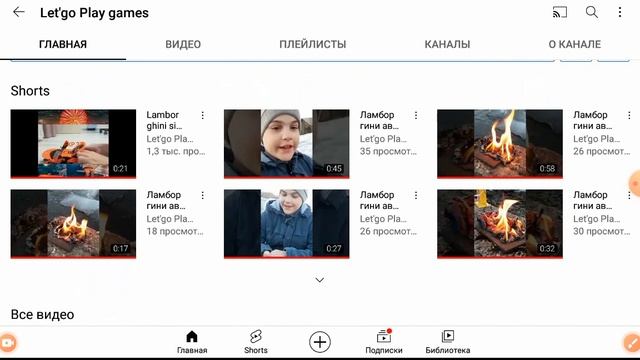Tap the create plus button
This screenshot has height=360, width=640.
click(320, 342)
